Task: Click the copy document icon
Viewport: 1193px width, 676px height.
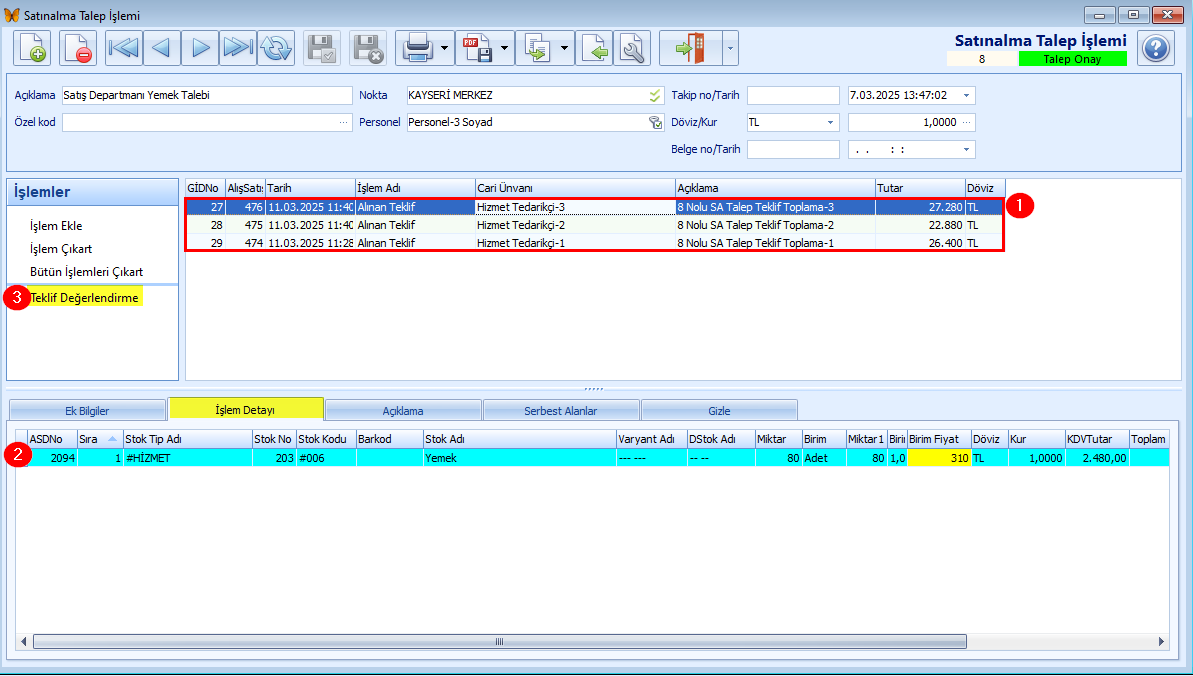Action: 536,49
